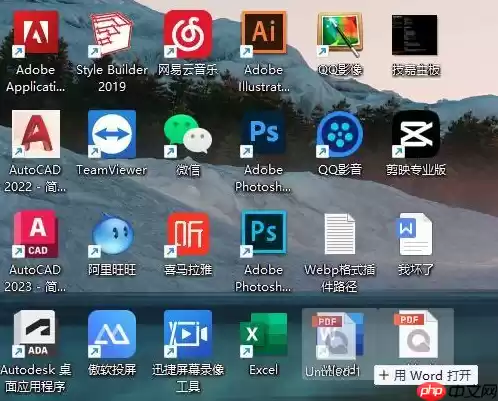
Task: Select the Adobe Illustrator shortcut
Action: click(264, 33)
